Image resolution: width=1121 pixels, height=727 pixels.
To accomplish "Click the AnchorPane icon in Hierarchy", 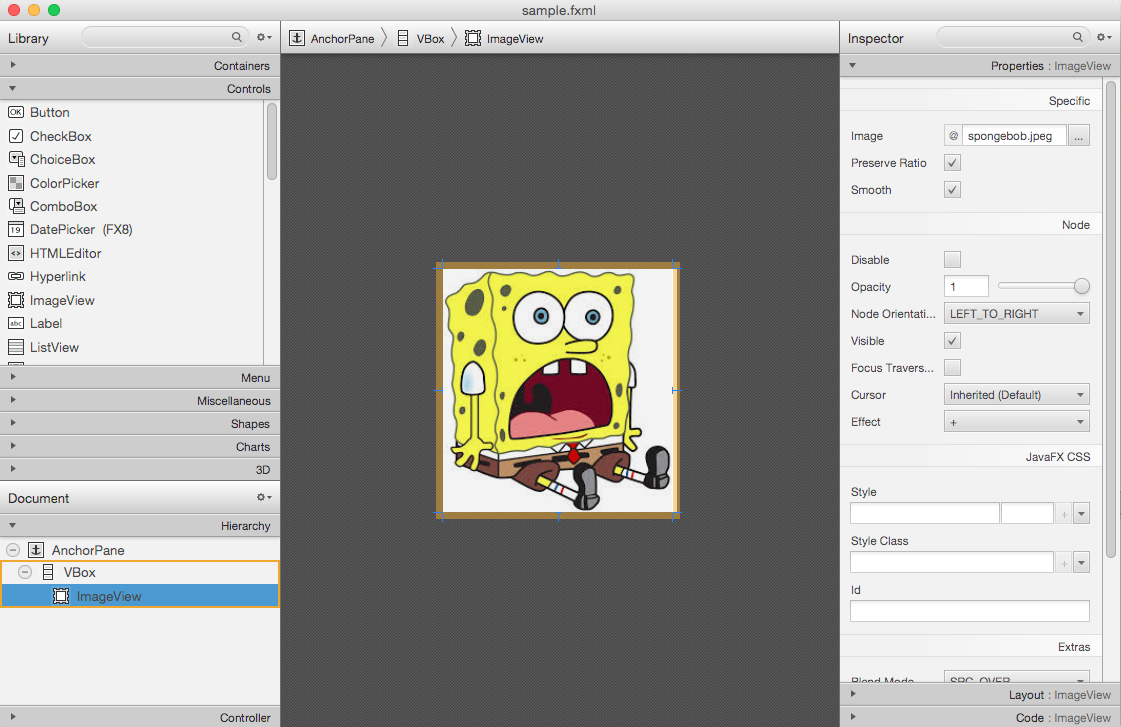I will coord(36,550).
